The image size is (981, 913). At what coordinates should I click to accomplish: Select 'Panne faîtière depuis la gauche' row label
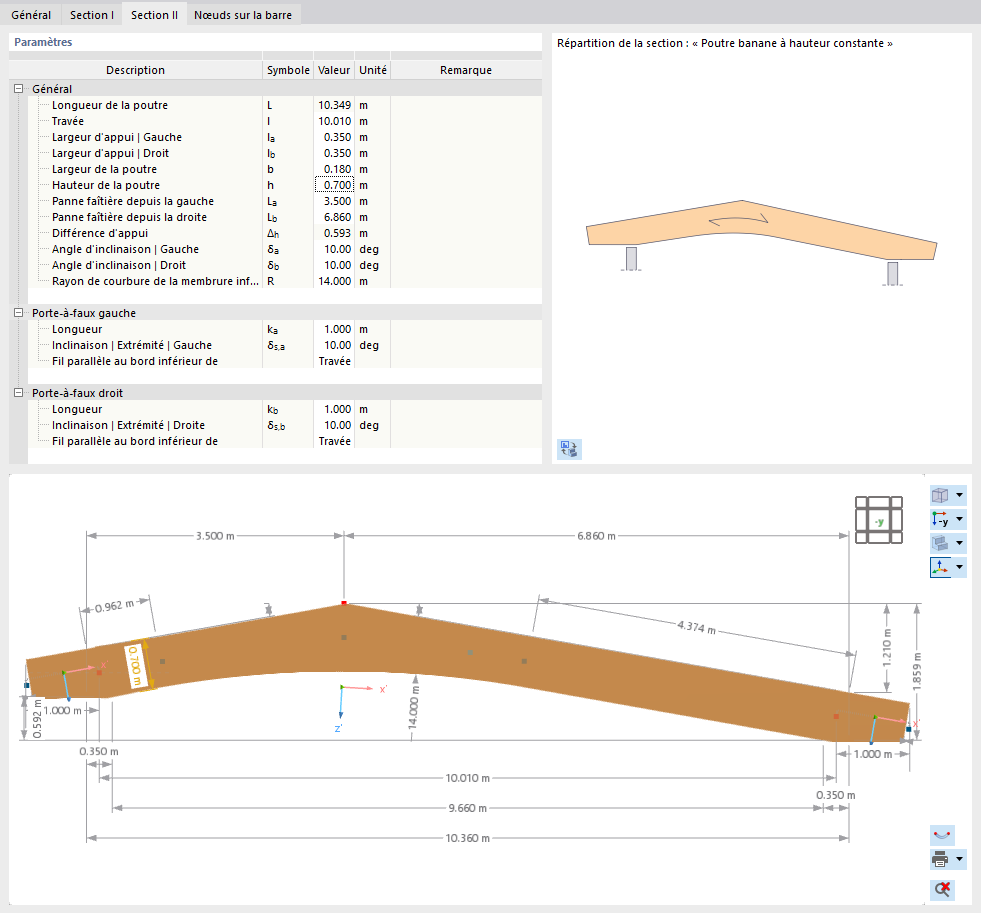point(133,201)
